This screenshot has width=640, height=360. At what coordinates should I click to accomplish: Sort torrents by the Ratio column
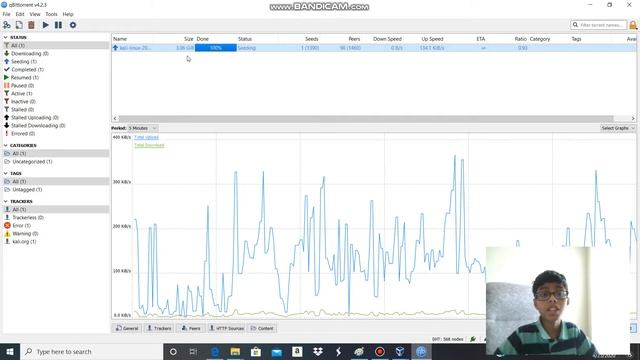point(520,39)
